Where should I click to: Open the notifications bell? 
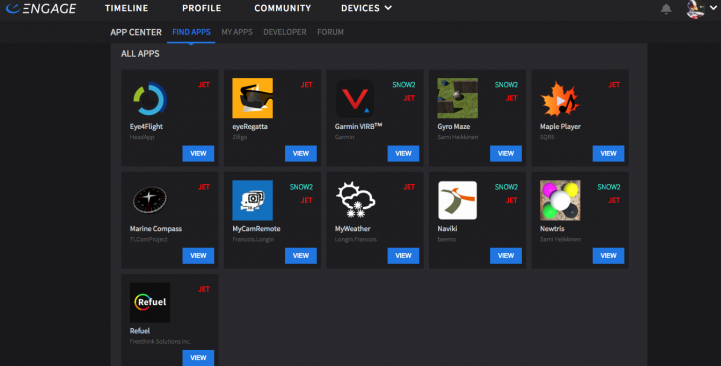666,9
